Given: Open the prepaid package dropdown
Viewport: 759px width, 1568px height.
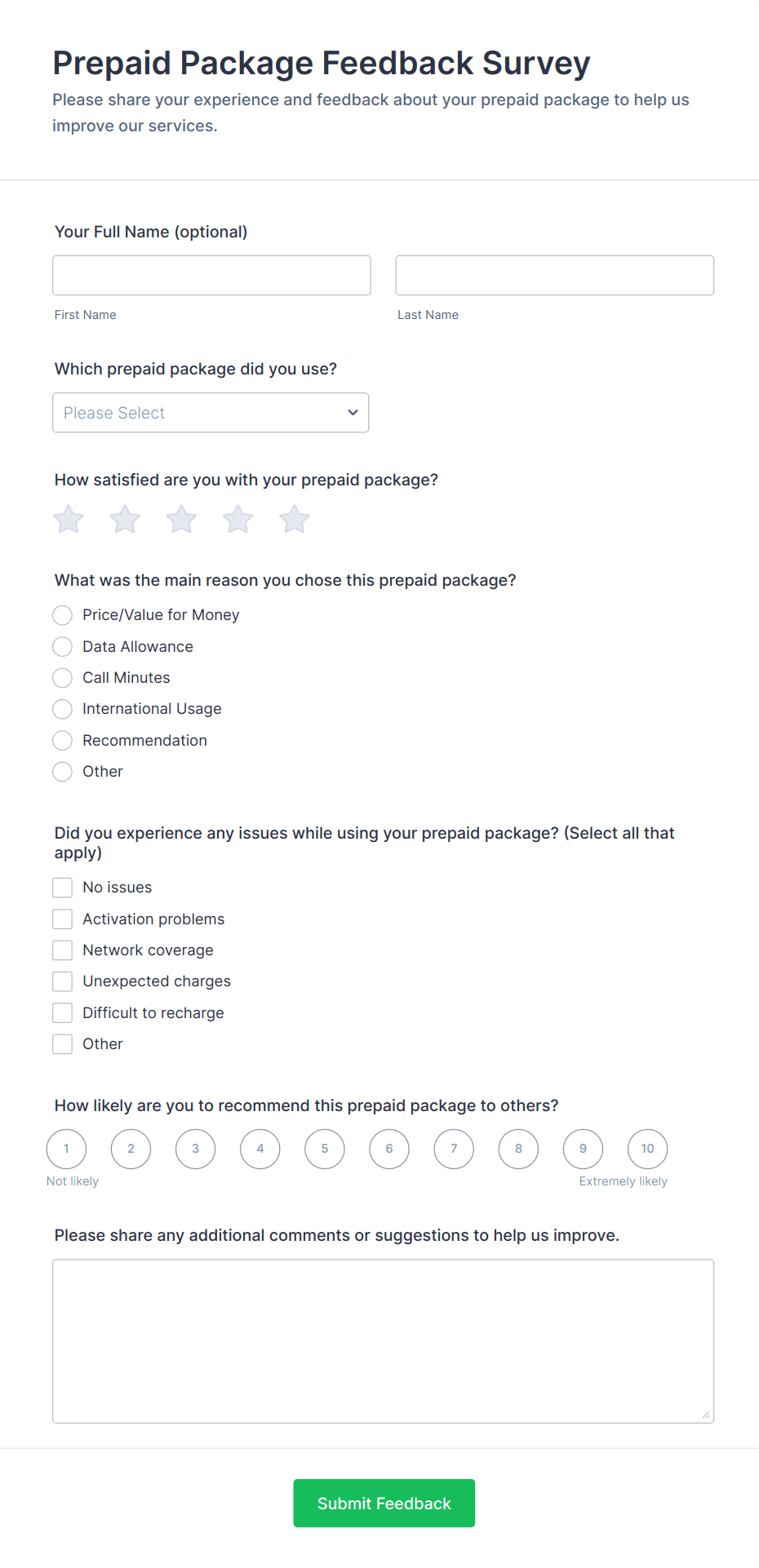Looking at the screenshot, I should click(211, 413).
